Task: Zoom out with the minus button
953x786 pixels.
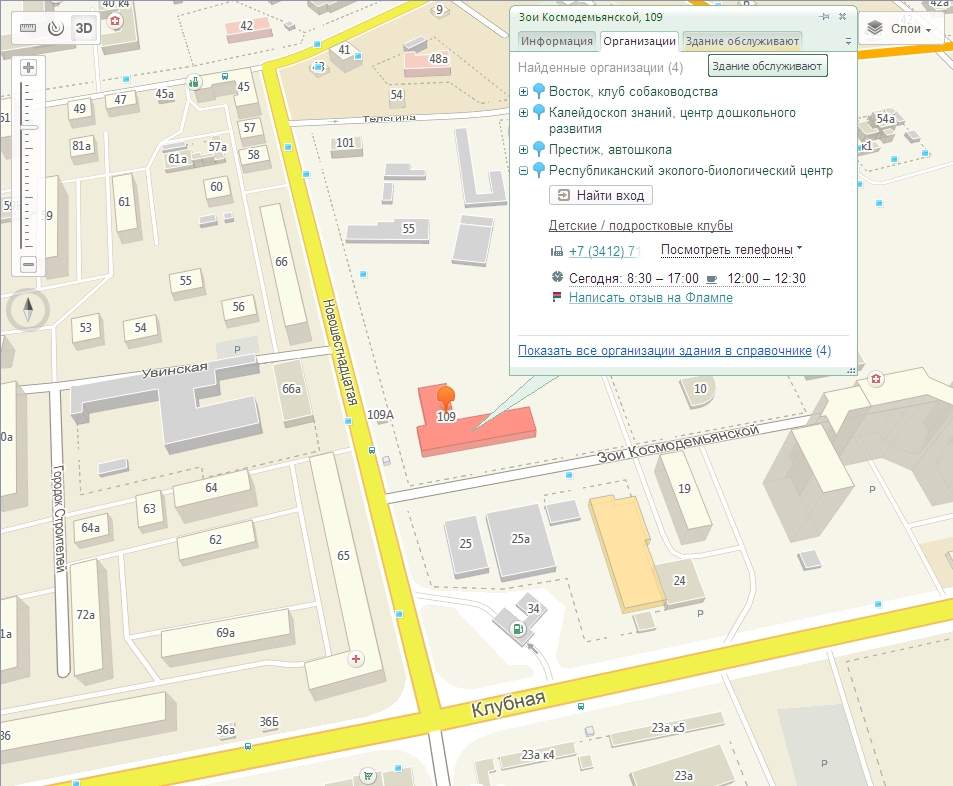Action: tap(28, 265)
